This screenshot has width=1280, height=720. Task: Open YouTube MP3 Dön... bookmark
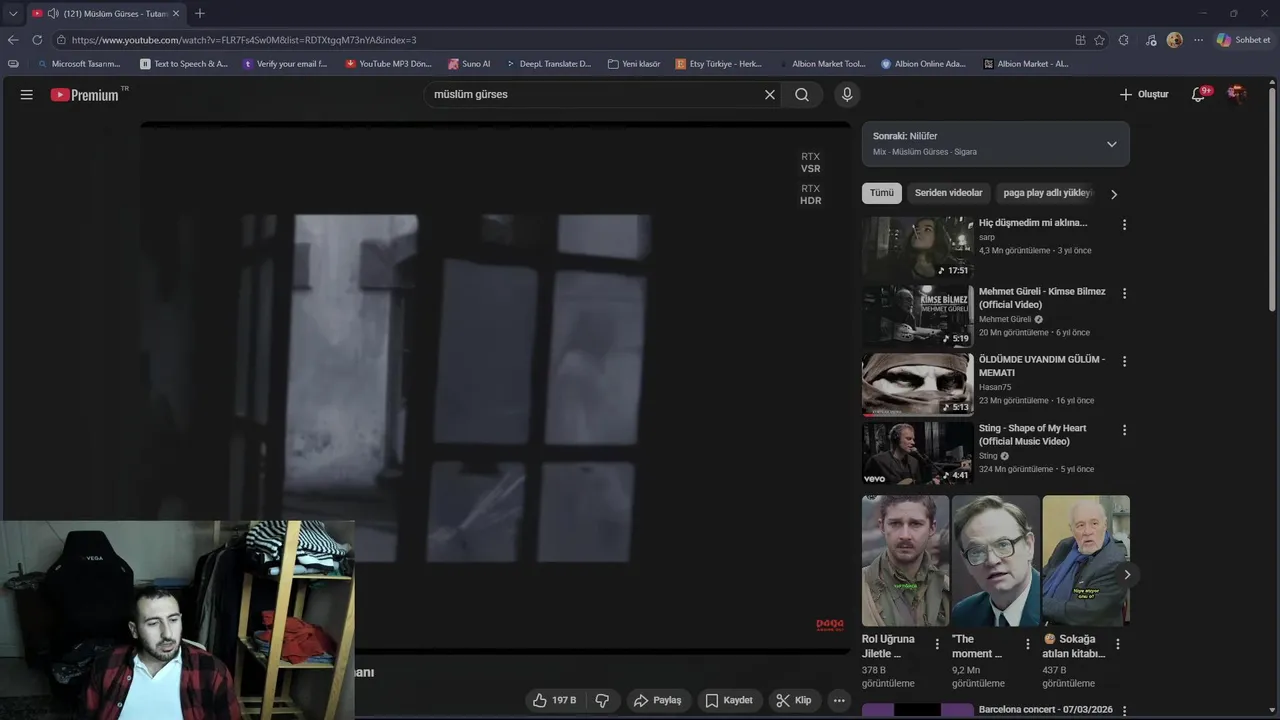click(x=389, y=63)
